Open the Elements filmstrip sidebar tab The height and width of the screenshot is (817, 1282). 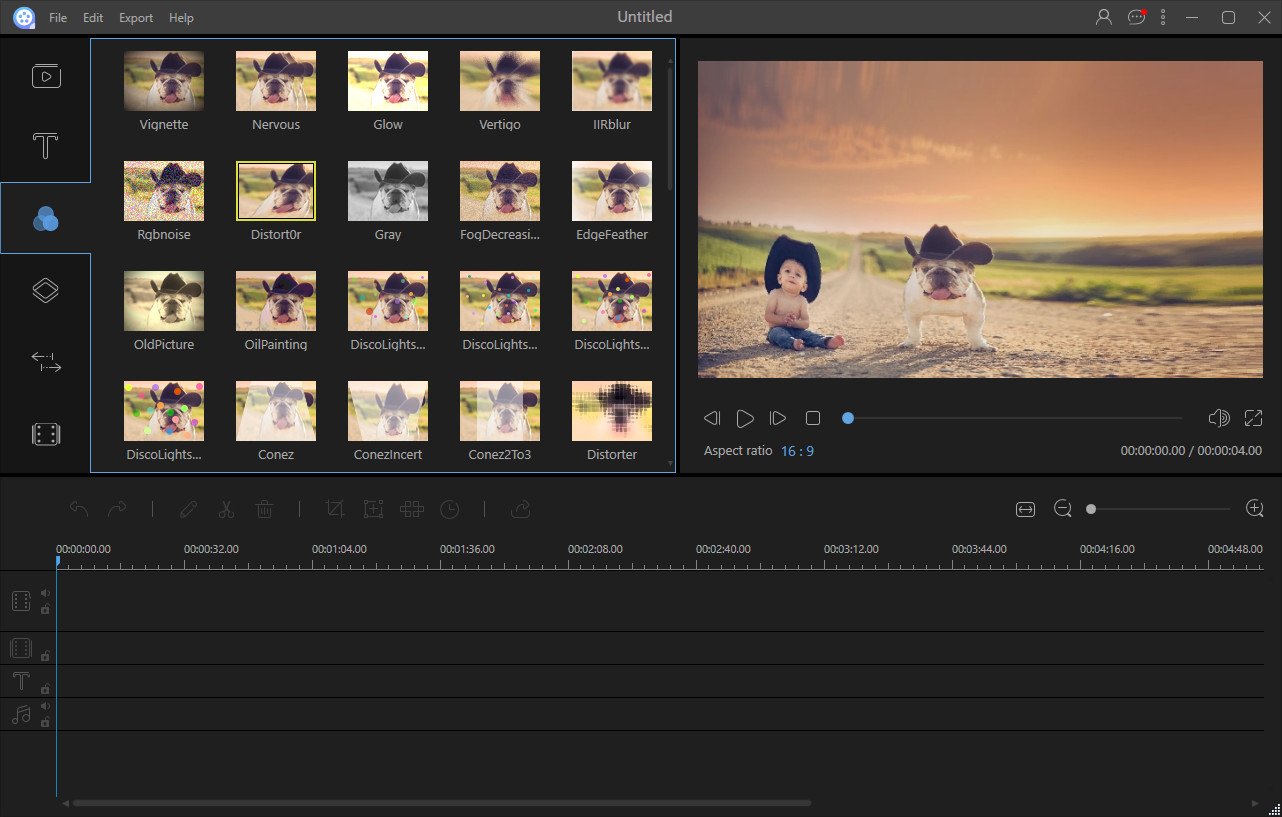pyautogui.click(x=46, y=434)
